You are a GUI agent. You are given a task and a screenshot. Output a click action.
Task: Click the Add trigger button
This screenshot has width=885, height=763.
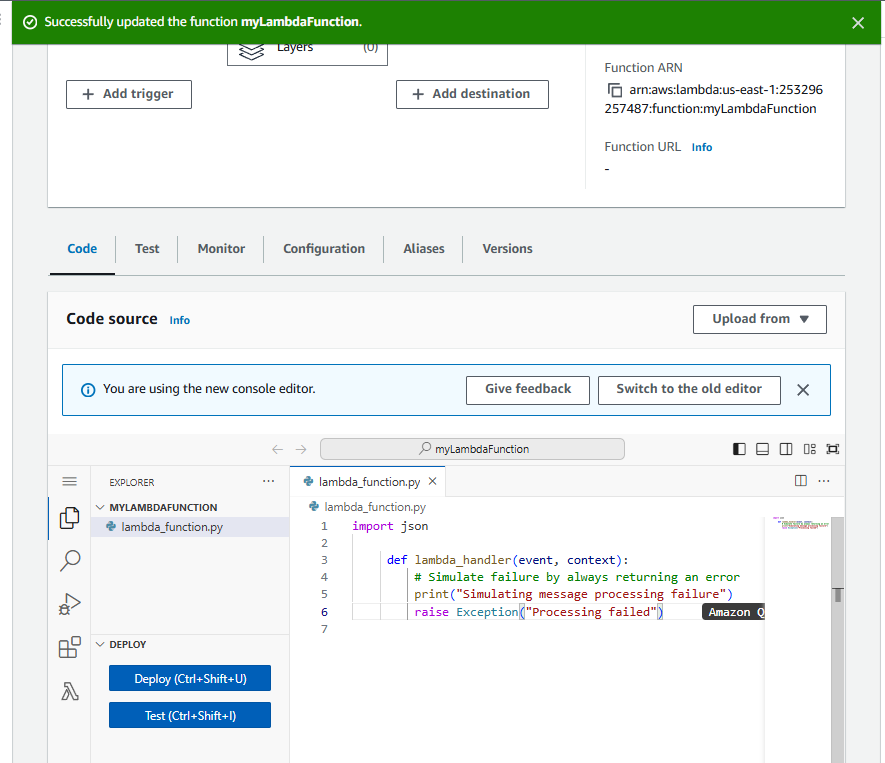point(128,93)
